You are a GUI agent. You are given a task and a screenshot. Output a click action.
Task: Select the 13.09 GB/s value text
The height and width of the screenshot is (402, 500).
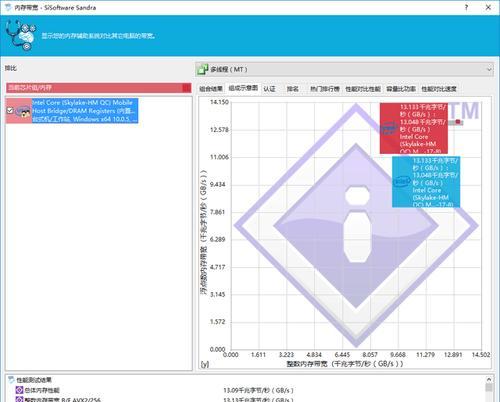(258, 390)
